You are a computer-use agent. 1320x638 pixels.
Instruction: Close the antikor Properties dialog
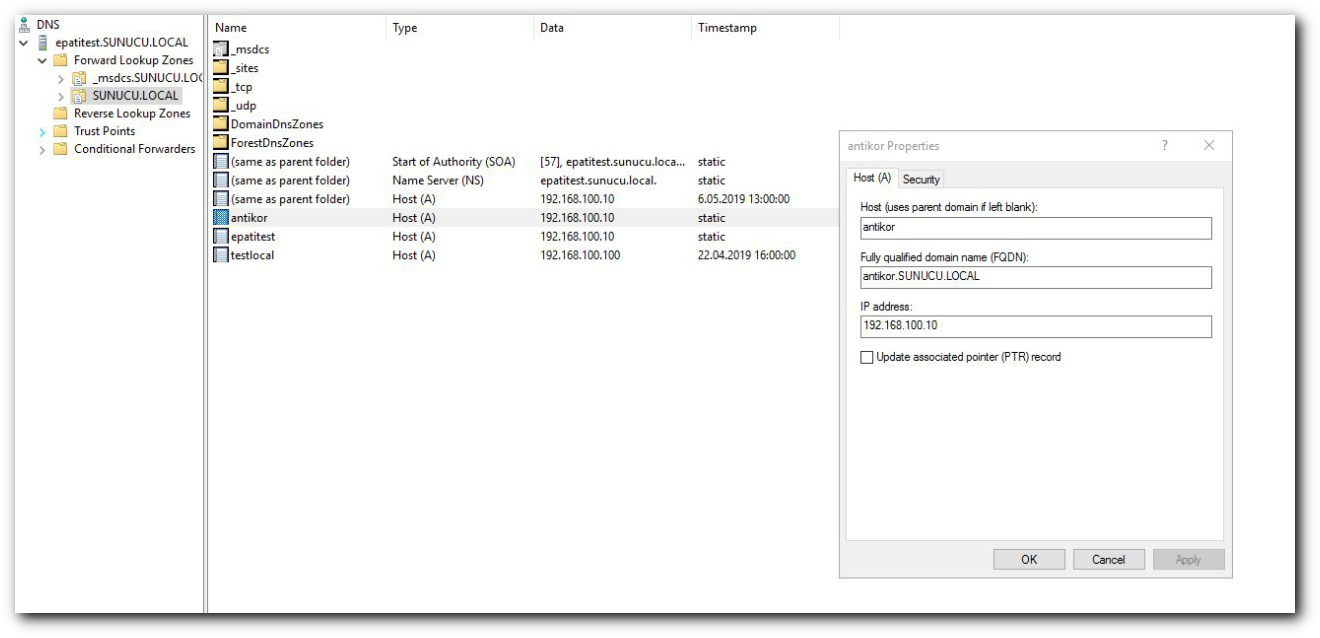click(1209, 146)
